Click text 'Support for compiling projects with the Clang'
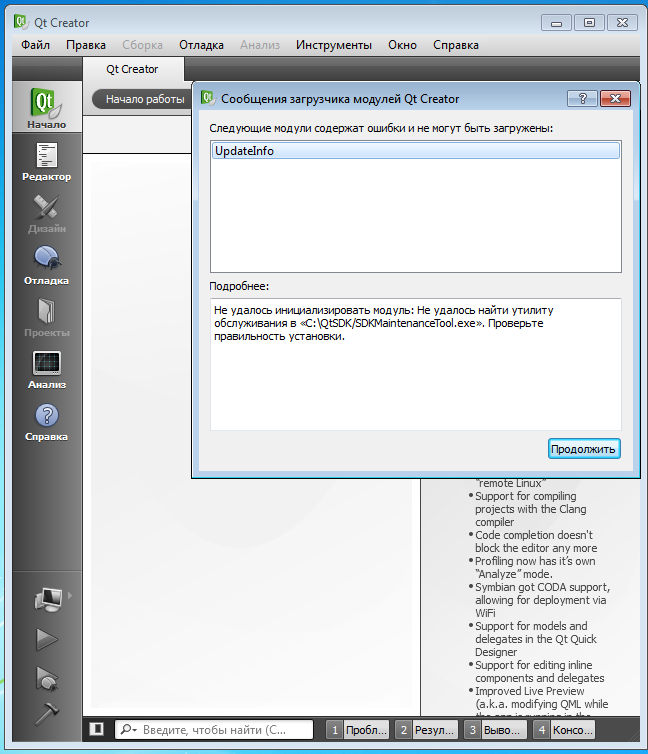 530,503
